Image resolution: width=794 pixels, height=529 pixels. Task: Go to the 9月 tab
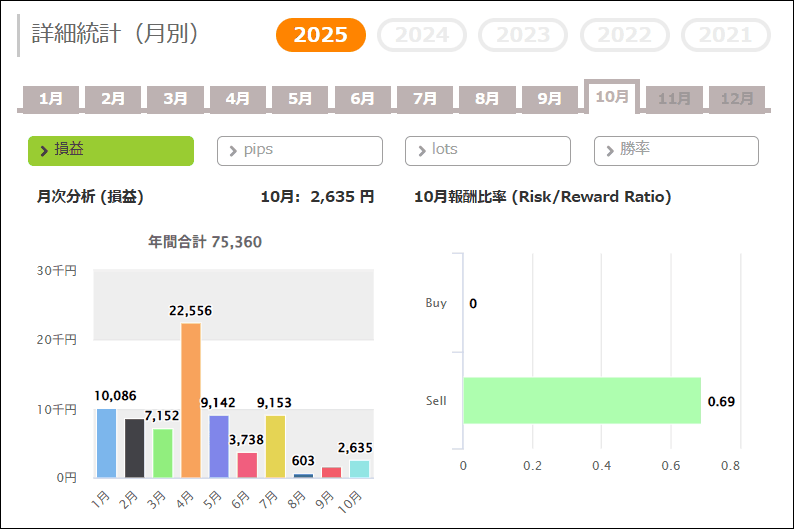pyautogui.click(x=550, y=99)
